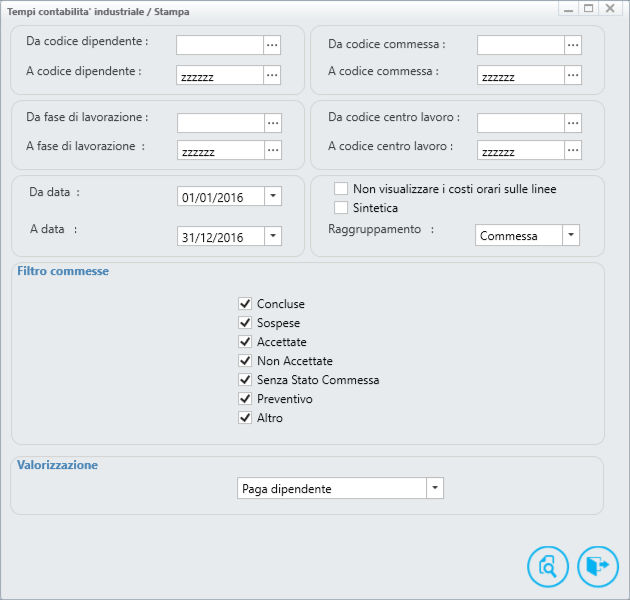The width and height of the screenshot is (630, 600).
Task: Uncheck the Sospese filter
Action: (x=245, y=323)
